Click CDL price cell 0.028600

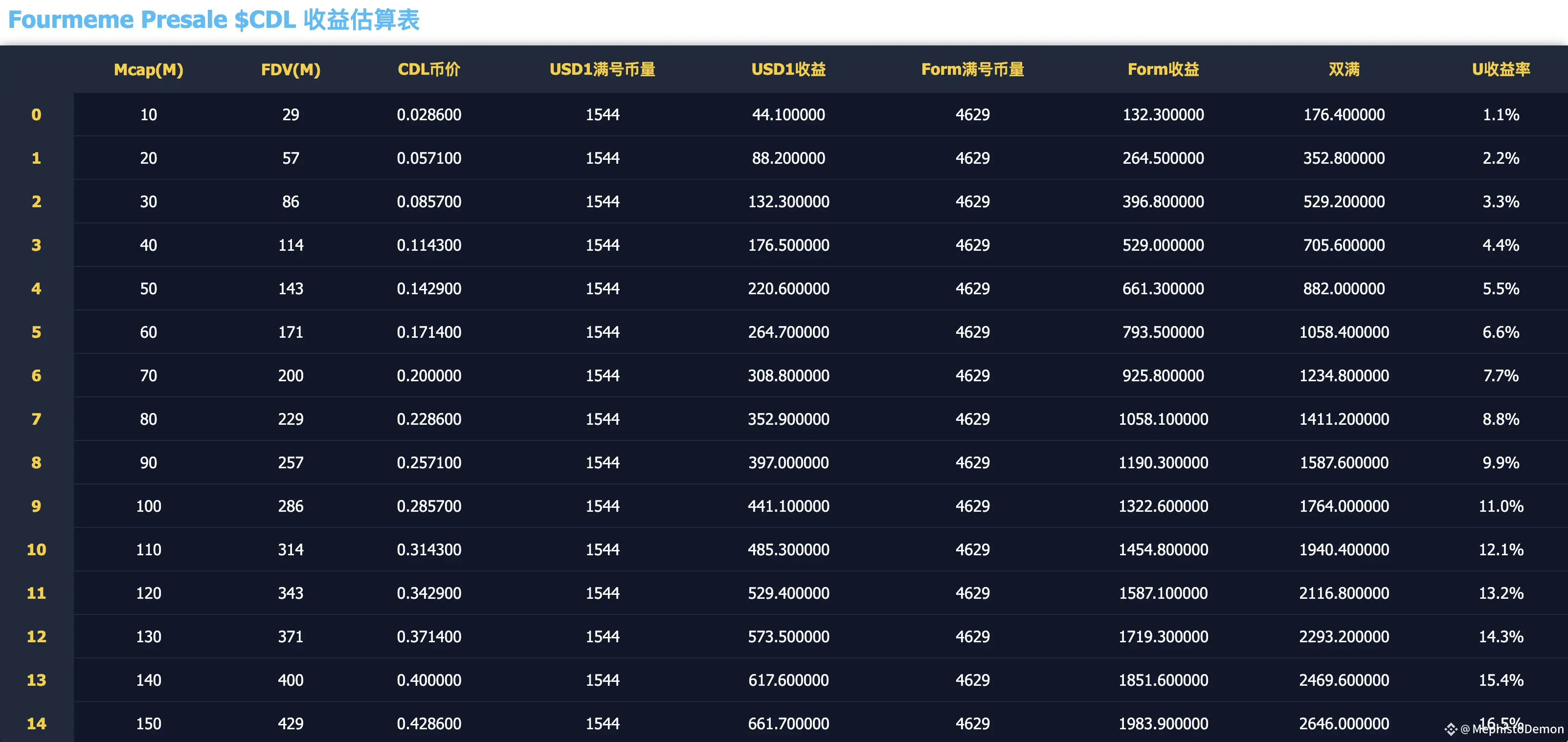[x=429, y=114]
